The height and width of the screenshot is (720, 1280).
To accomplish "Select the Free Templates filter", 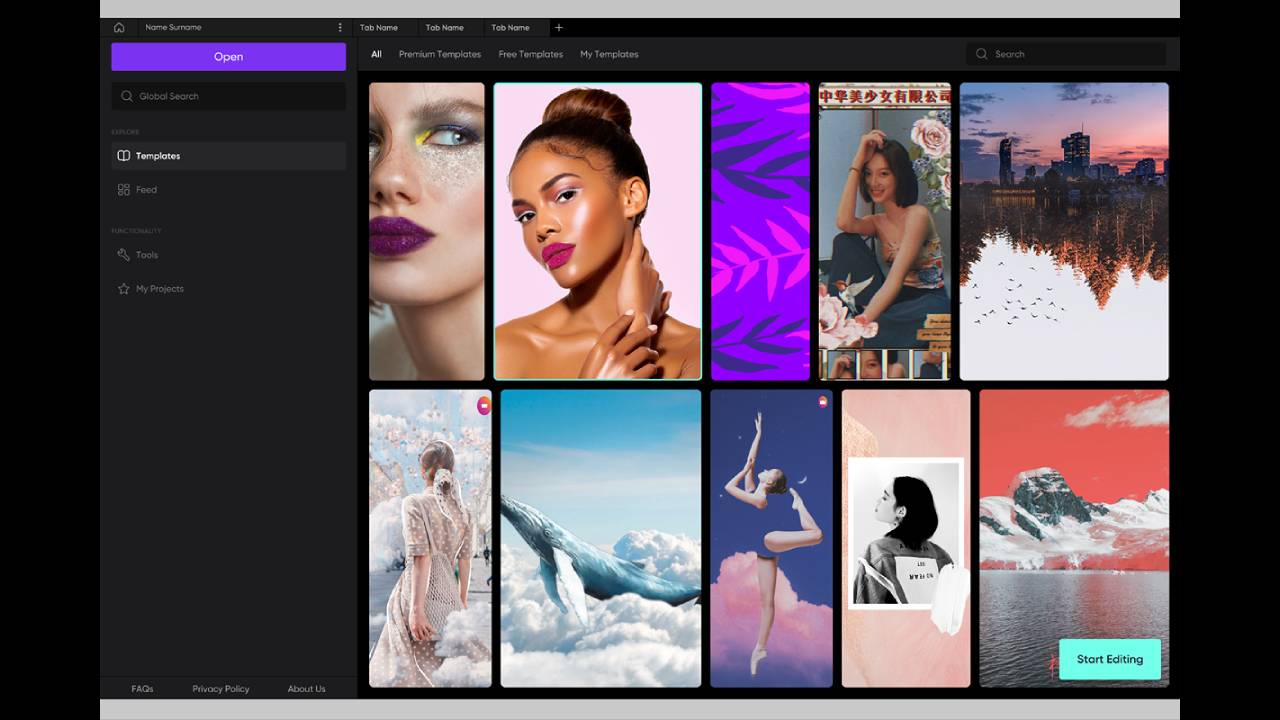I will [531, 54].
